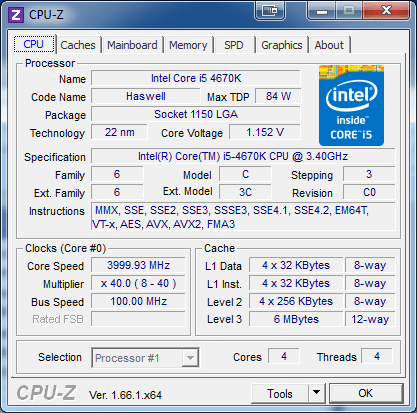The image size is (417, 413).
Task: Open the Processor #1 selection dropdown
Action: [x=145, y=358]
